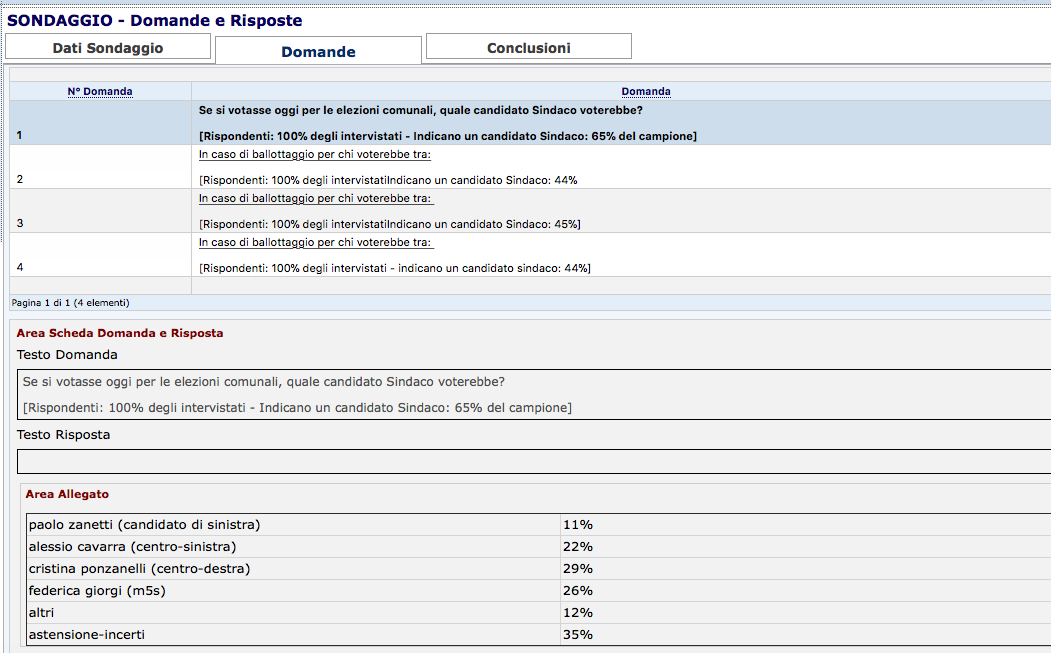Select paolo zanetti row in attachment table

[144, 525]
